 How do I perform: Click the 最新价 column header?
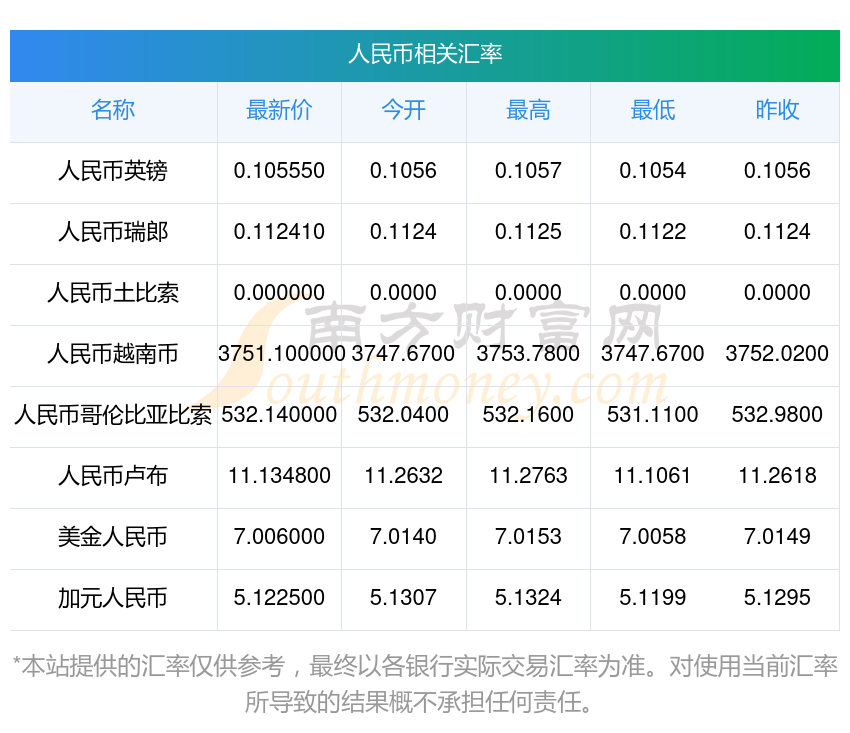click(x=279, y=111)
